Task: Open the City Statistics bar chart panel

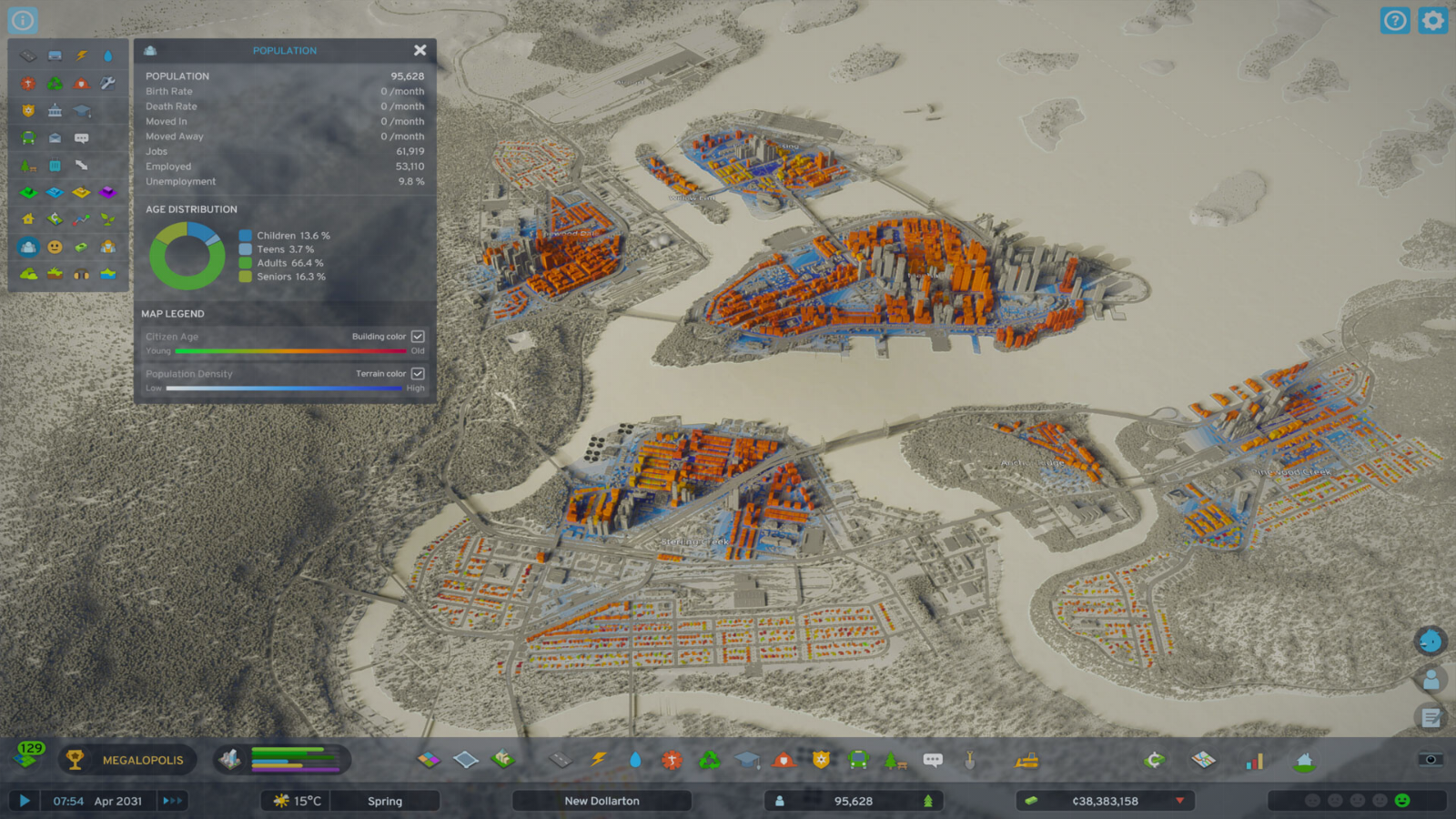Action: tap(1254, 760)
